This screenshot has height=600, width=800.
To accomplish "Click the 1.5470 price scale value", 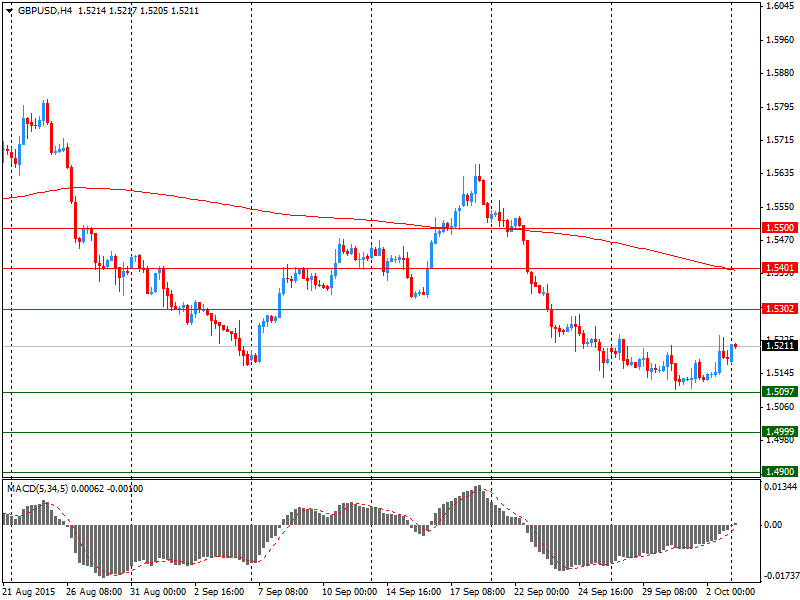I will 781,239.
